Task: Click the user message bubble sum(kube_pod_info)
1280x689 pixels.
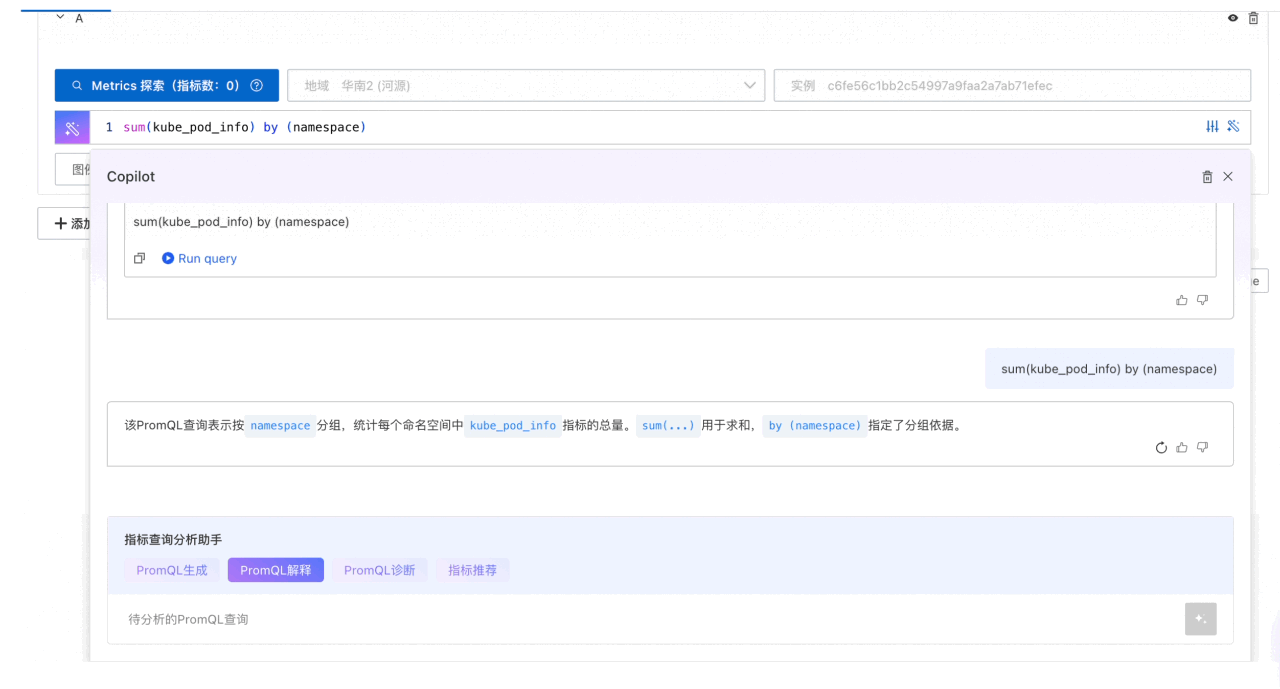Action: pyautogui.click(x=1109, y=369)
